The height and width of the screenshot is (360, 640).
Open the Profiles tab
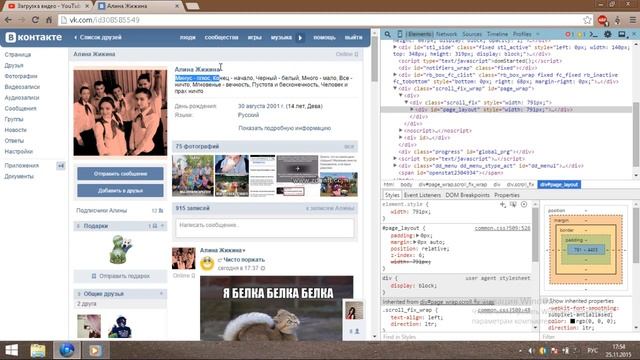point(522,34)
